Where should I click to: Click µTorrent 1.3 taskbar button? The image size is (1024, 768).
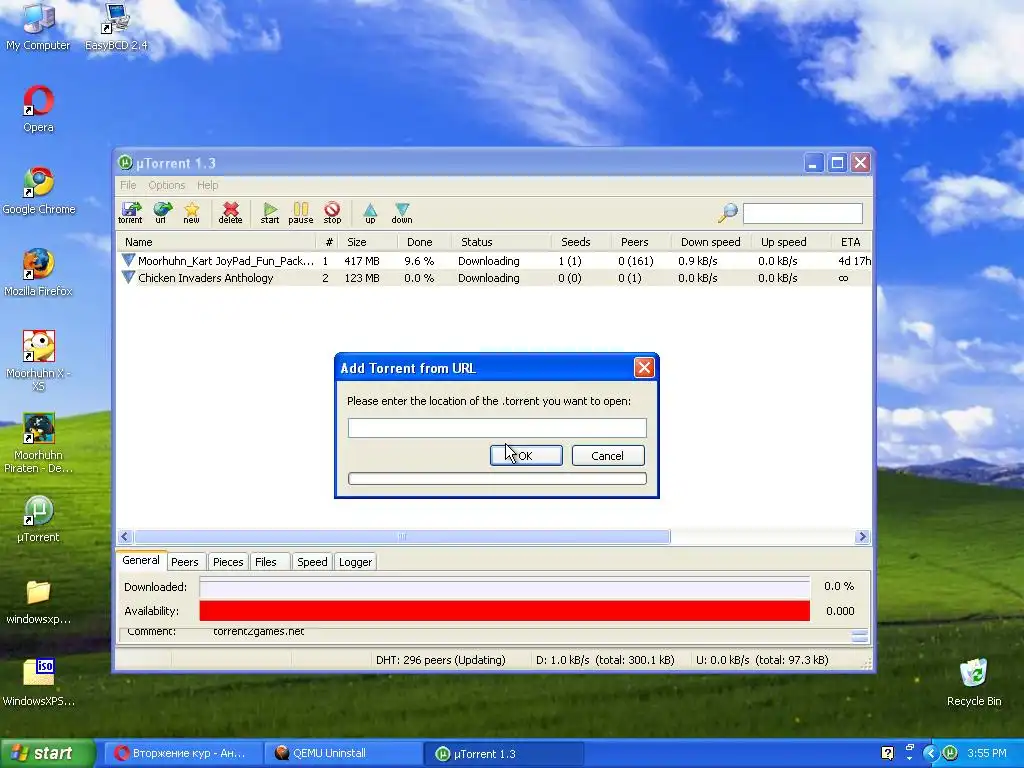click(504, 753)
